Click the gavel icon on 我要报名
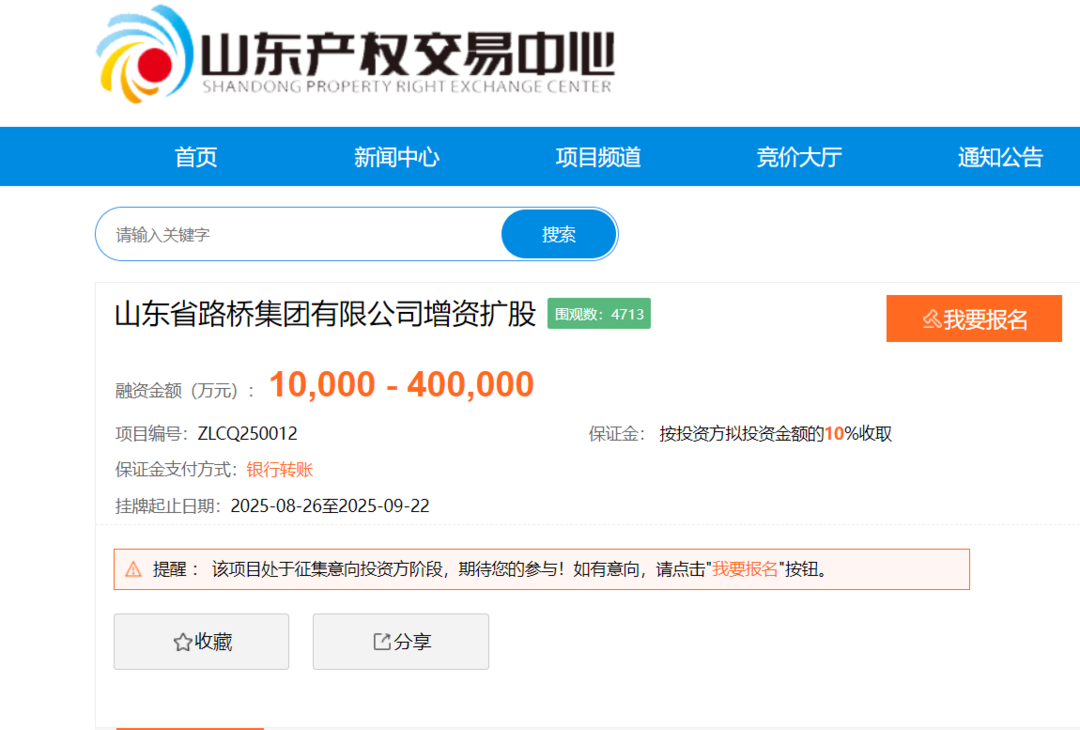The width and height of the screenshot is (1080, 730). [x=931, y=319]
